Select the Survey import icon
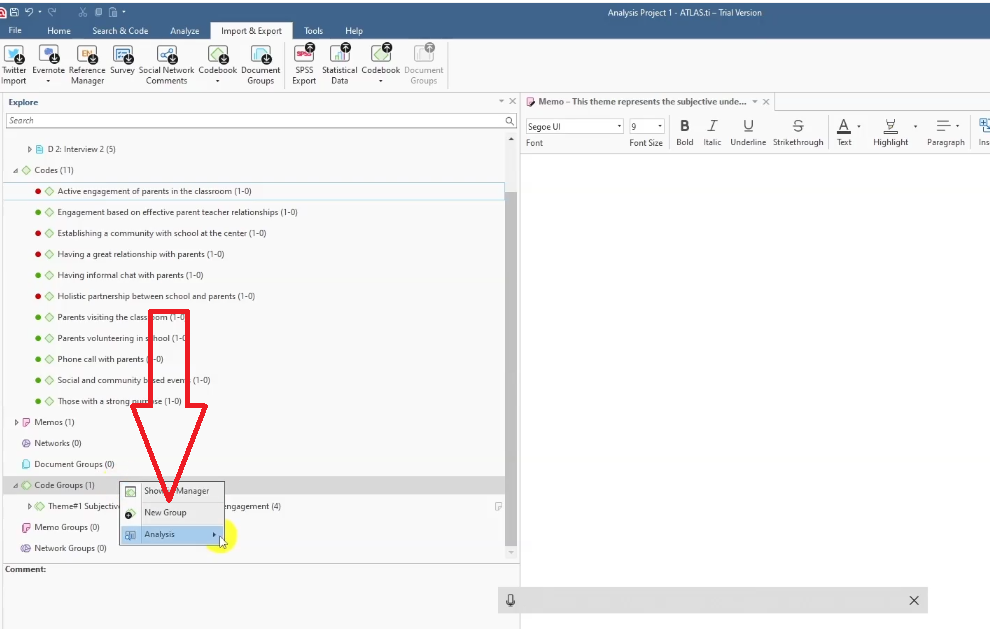Image resolution: width=990 pixels, height=629 pixels. [122, 56]
